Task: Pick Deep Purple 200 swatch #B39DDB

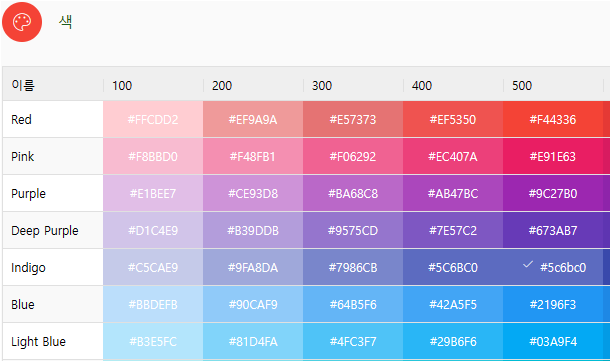Action: click(x=253, y=230)
